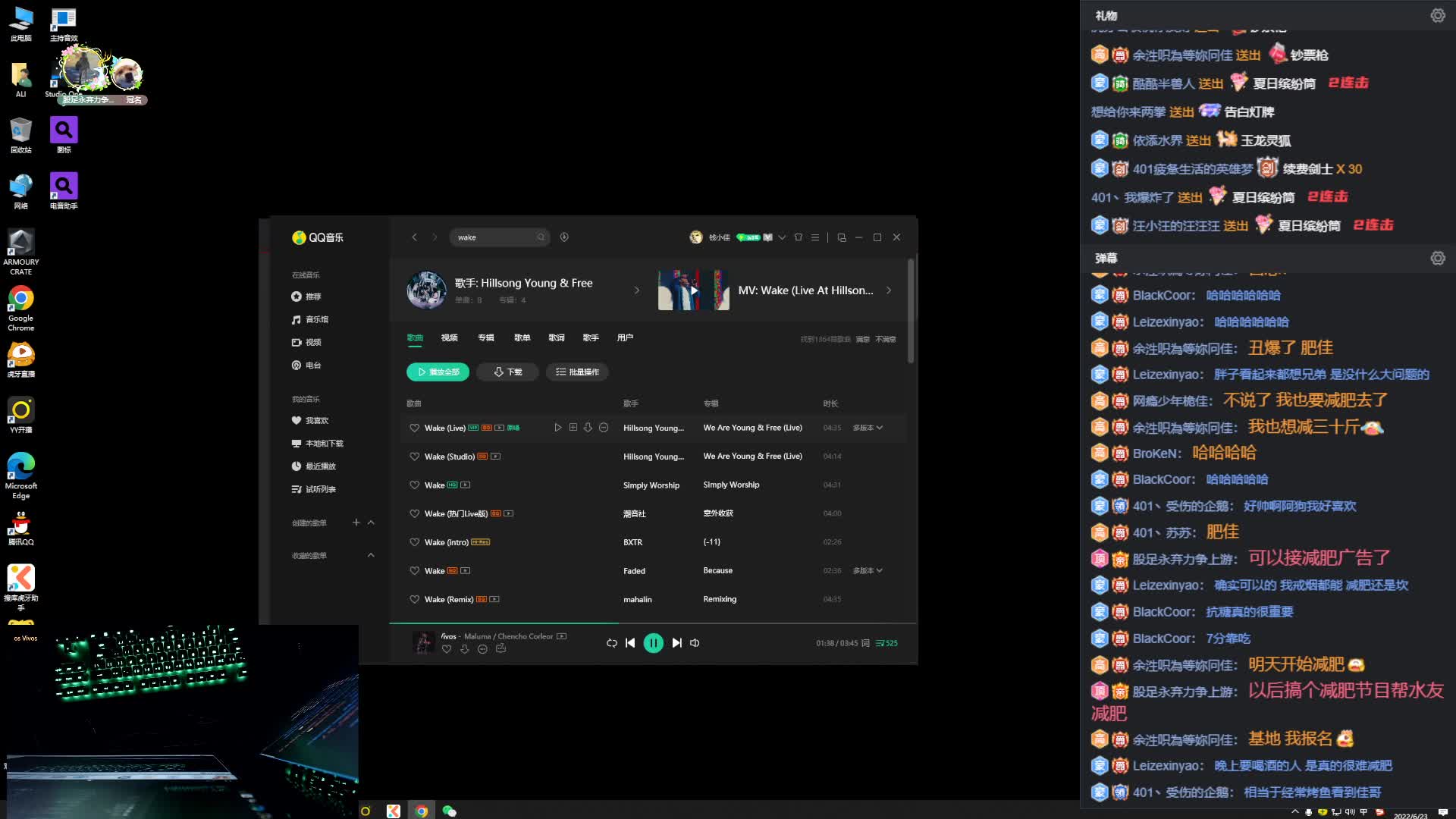
Task: Click the listen-to-identify icon beside search
Action: click(564, 237)
